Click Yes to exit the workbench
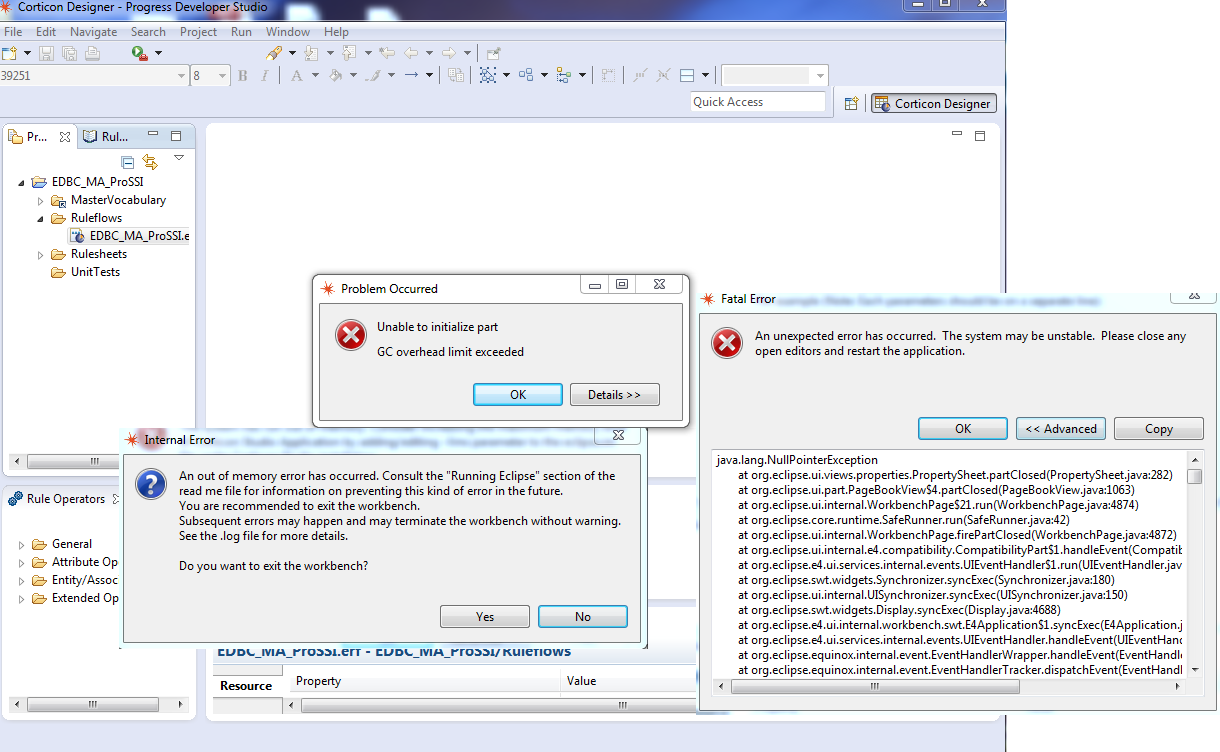The image size is (1220, 752). [485, 617]
